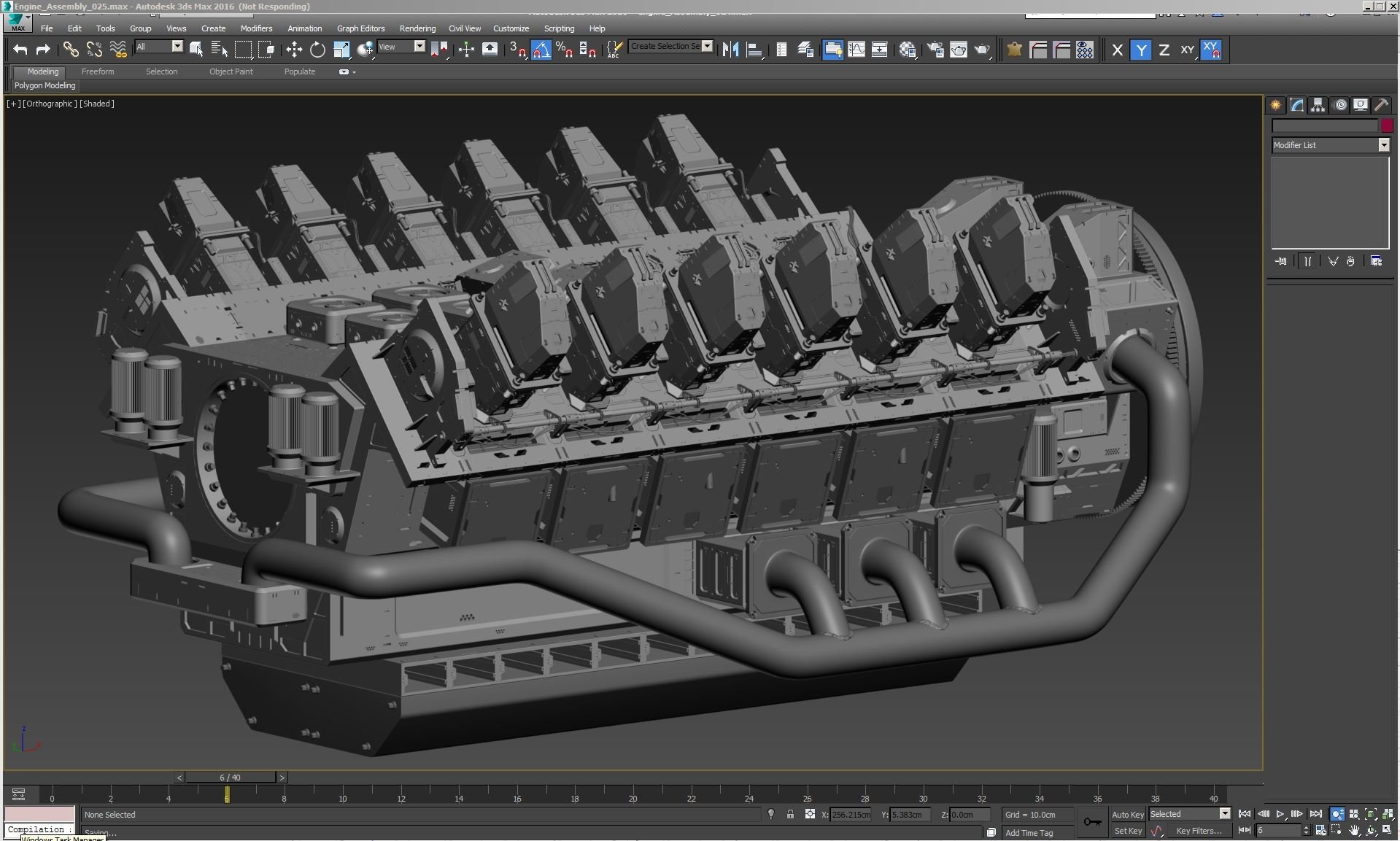Viewport: 1400px width, 841px height.
Task: Open the selection filter All dropdown
Action: 158,46
